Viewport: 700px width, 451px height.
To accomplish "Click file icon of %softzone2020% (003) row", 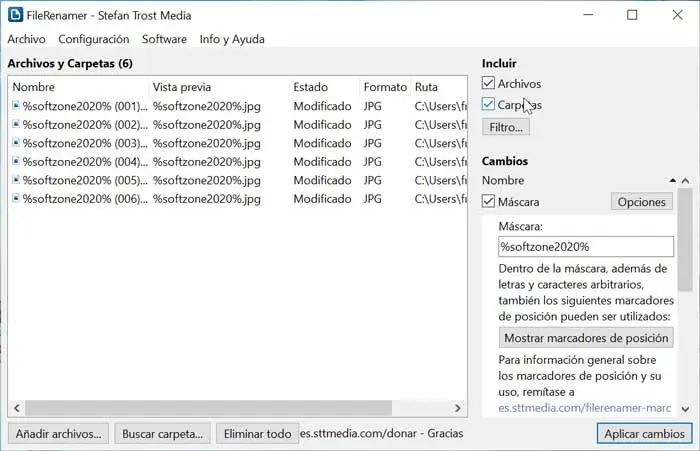I will (x=16, y=143).
